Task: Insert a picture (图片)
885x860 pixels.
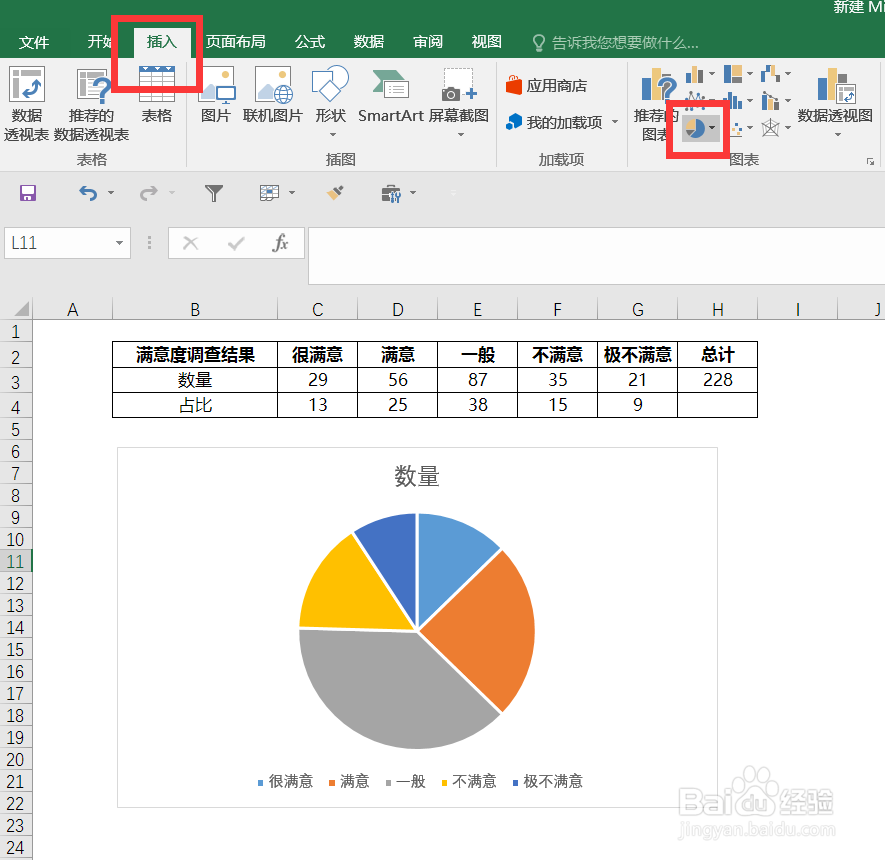Action: pyautogui.click(x=217, y=94)
